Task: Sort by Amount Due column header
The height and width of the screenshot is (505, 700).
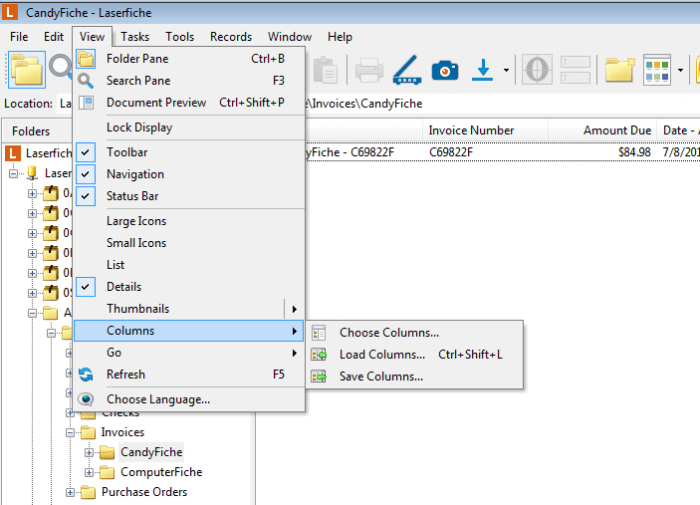Action: [x=602, y=130]
